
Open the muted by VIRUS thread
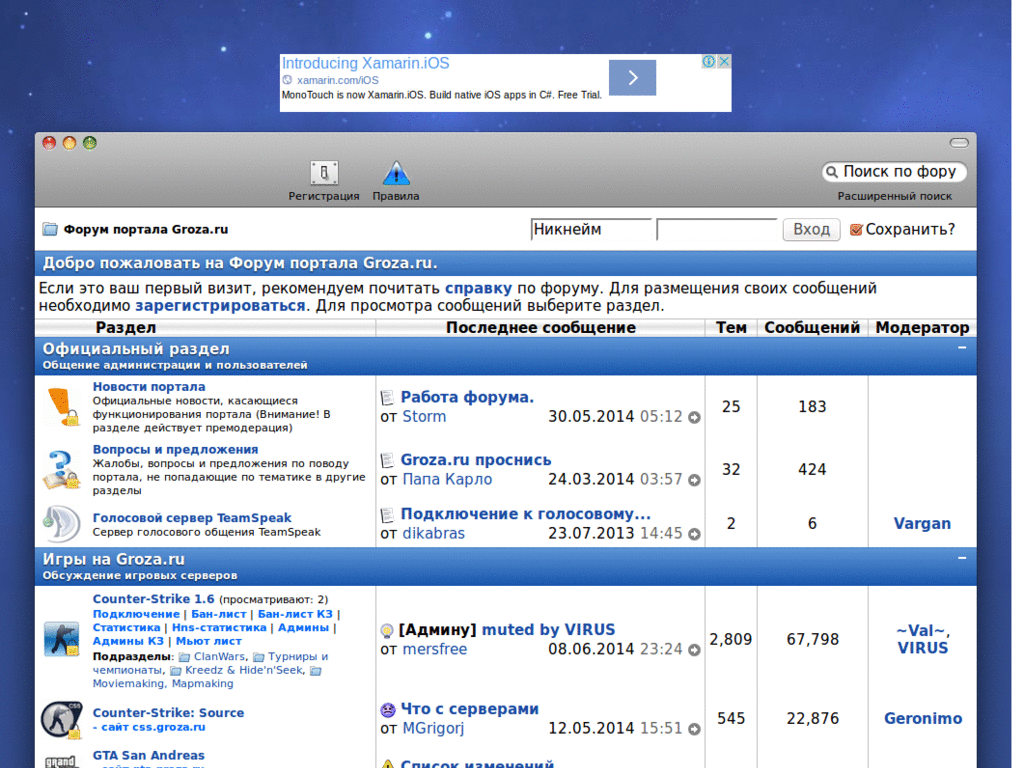click(x=548, y=630)
